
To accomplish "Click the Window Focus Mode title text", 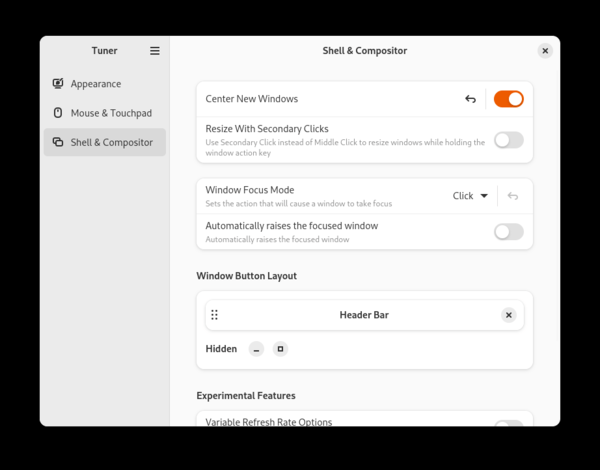I will tap(250, 190).
